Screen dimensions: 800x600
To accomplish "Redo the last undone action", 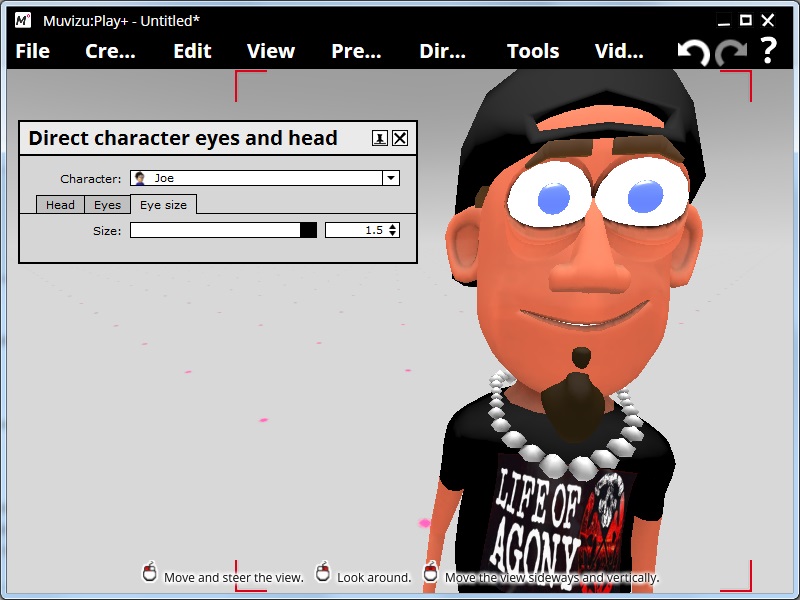I will [x=731, y=52].
